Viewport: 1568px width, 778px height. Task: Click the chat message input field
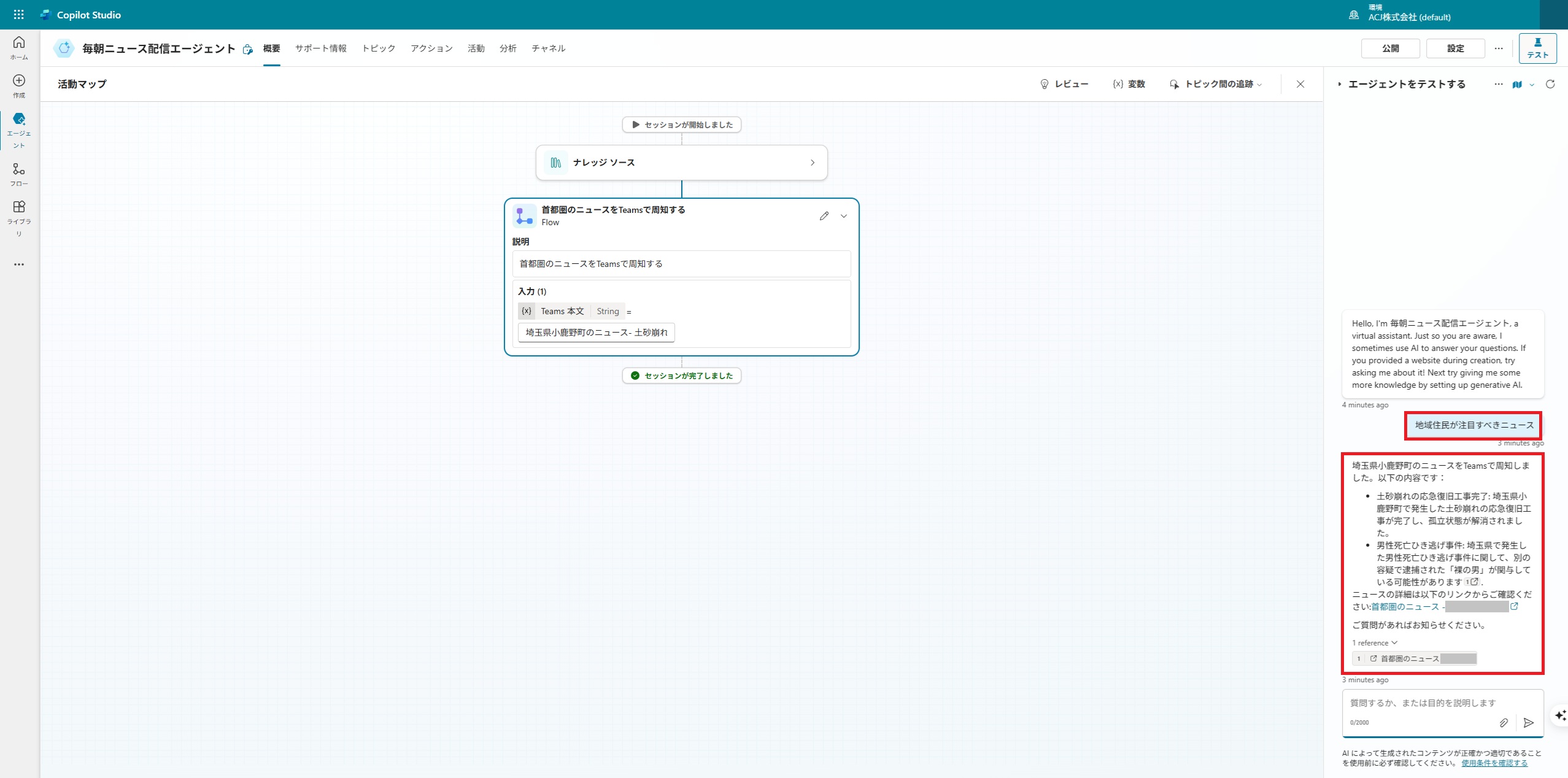point(1442,703)
